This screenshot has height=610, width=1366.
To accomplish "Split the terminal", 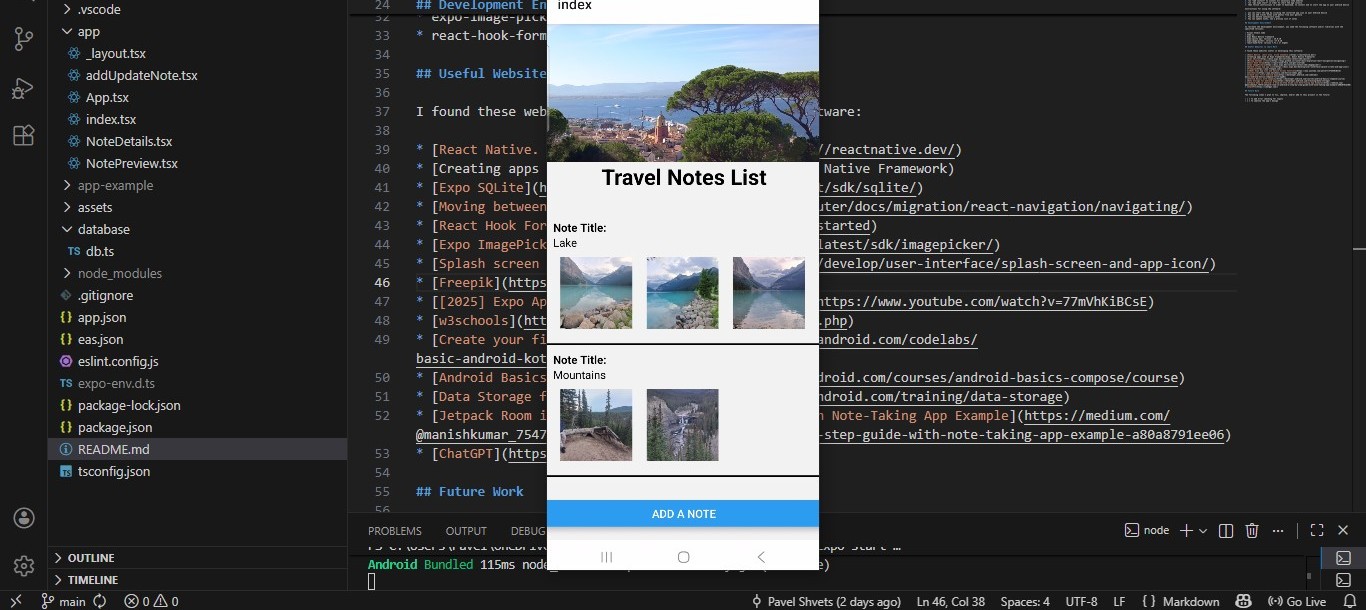I will click(x=1225, y=530).
